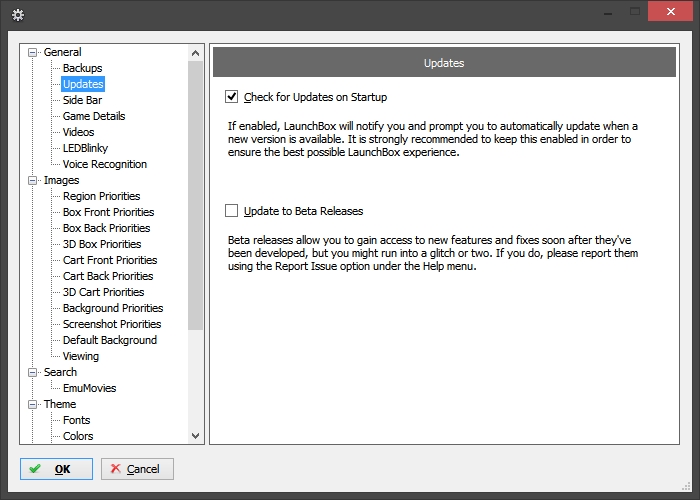Image resolution: width=700 pixels, height=500 pixels.
Task: Open Box Back Priorities
Action: (106, 228)
